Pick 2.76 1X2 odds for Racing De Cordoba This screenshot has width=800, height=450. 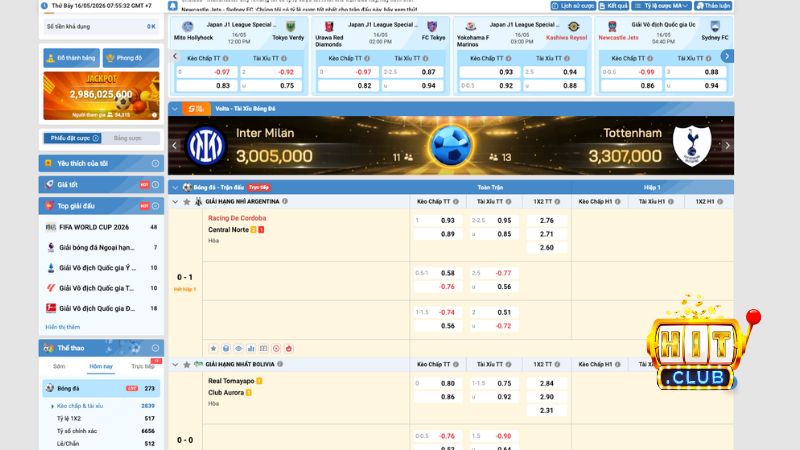[x=546, y=220]
